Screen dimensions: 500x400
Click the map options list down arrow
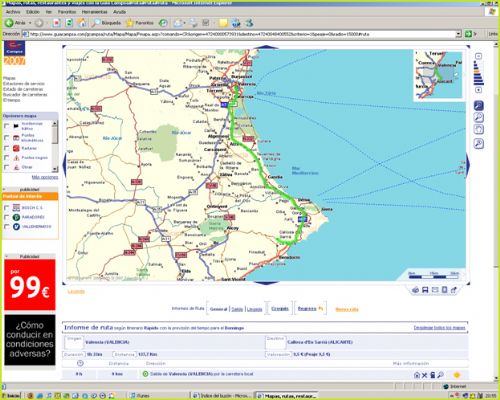pyautogui.click(x=55, y=169)
